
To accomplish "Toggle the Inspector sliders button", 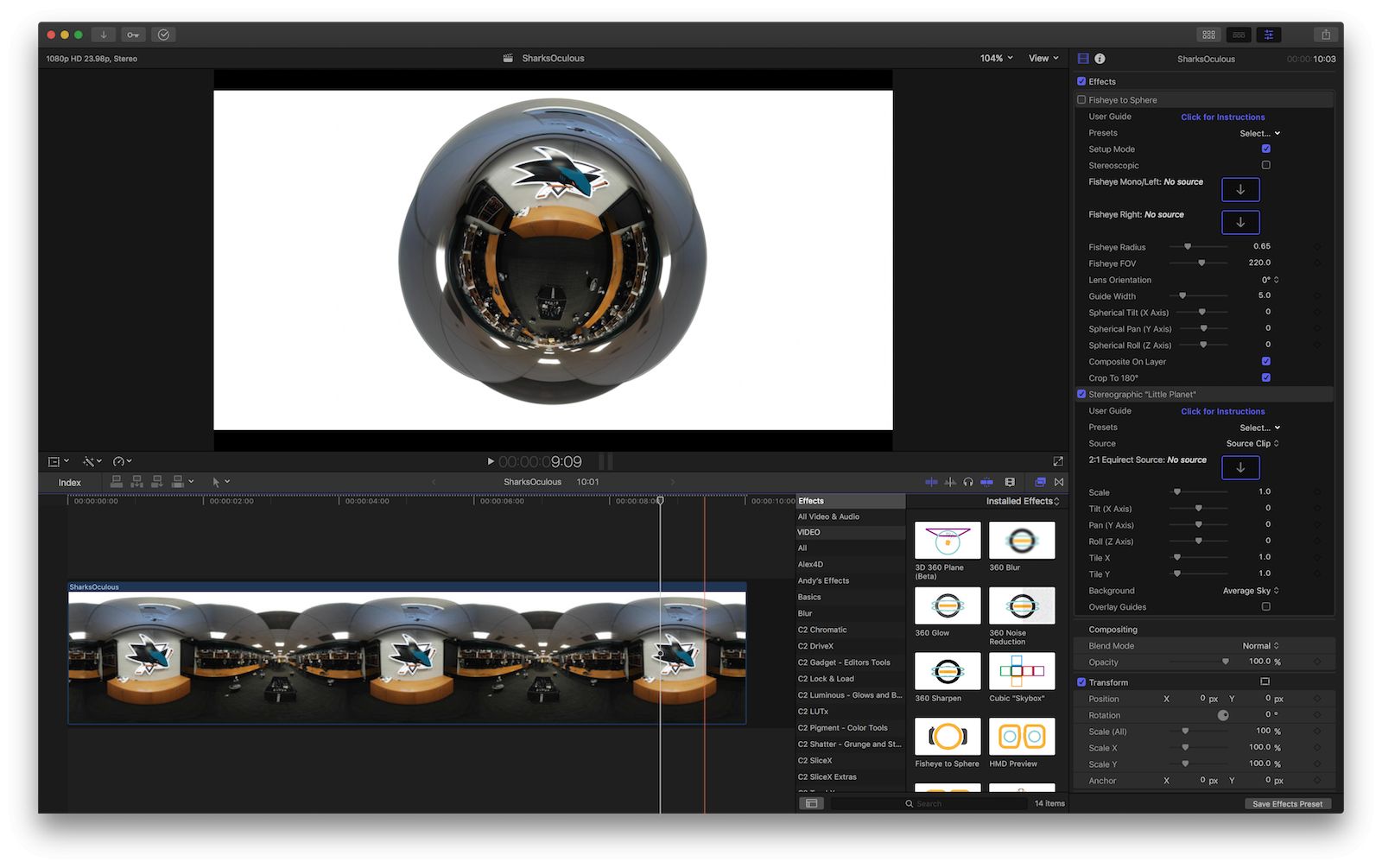I will pos(1269,35).
